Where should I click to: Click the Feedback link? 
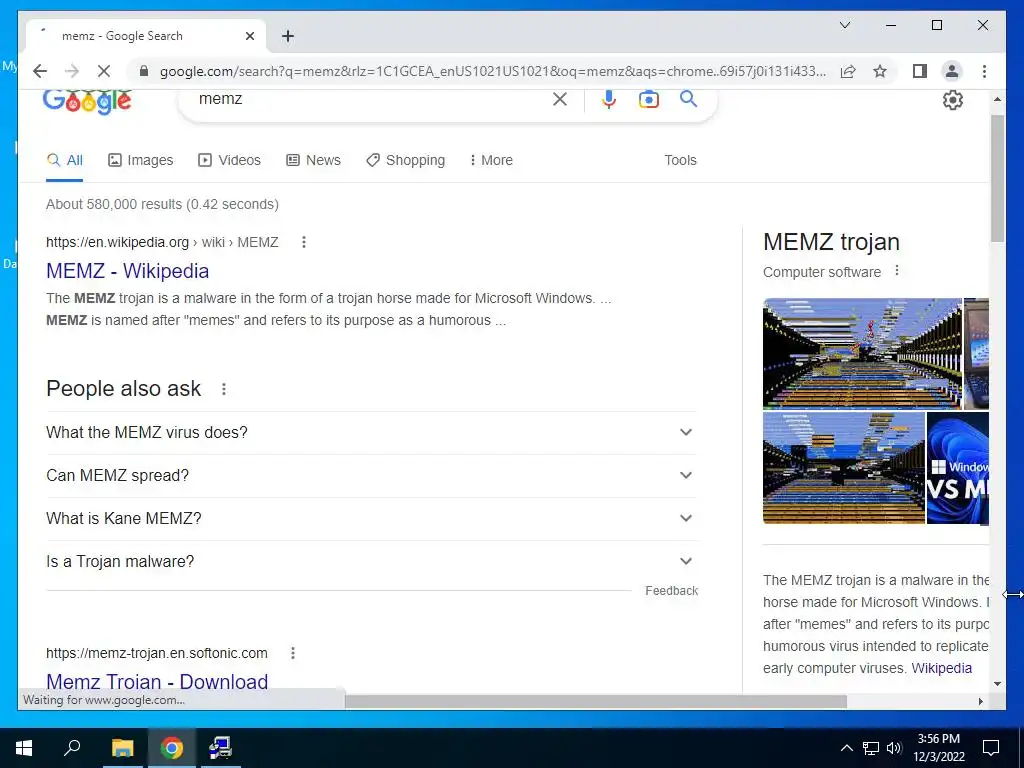(671, 591)
